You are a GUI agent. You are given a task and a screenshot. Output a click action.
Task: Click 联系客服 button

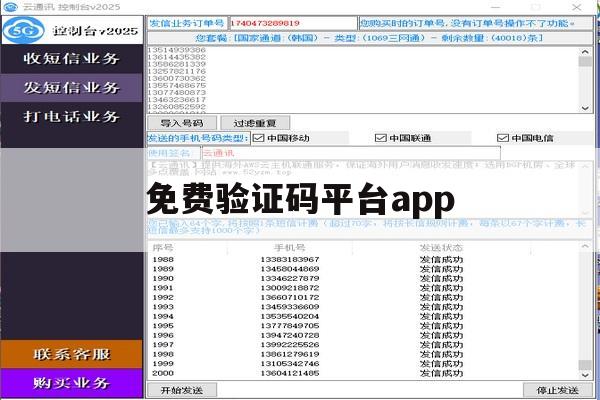72,354
